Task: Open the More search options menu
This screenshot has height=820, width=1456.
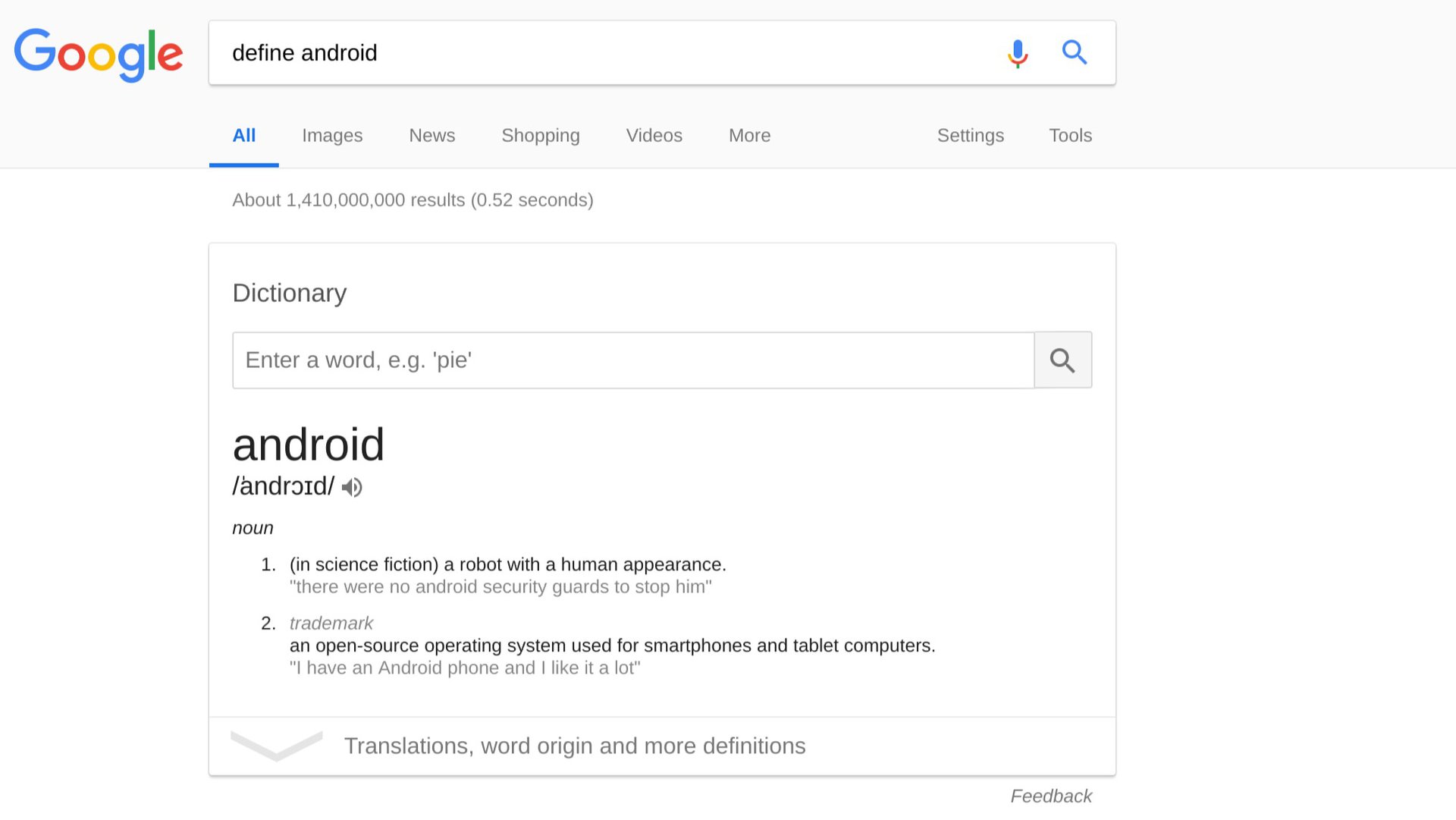Action: click(749, 135)
